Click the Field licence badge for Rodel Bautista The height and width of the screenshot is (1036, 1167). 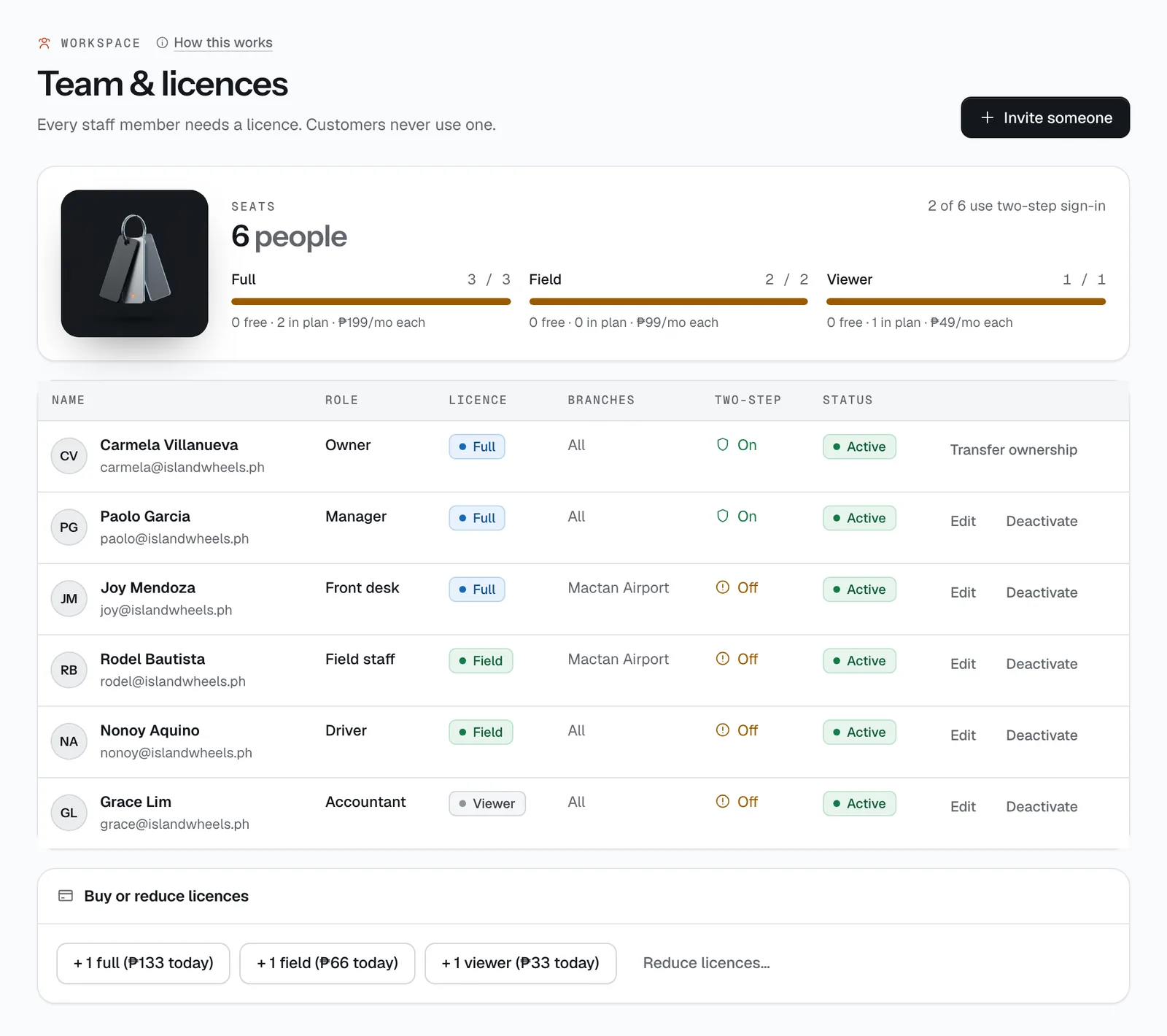(x=481, y=661)
